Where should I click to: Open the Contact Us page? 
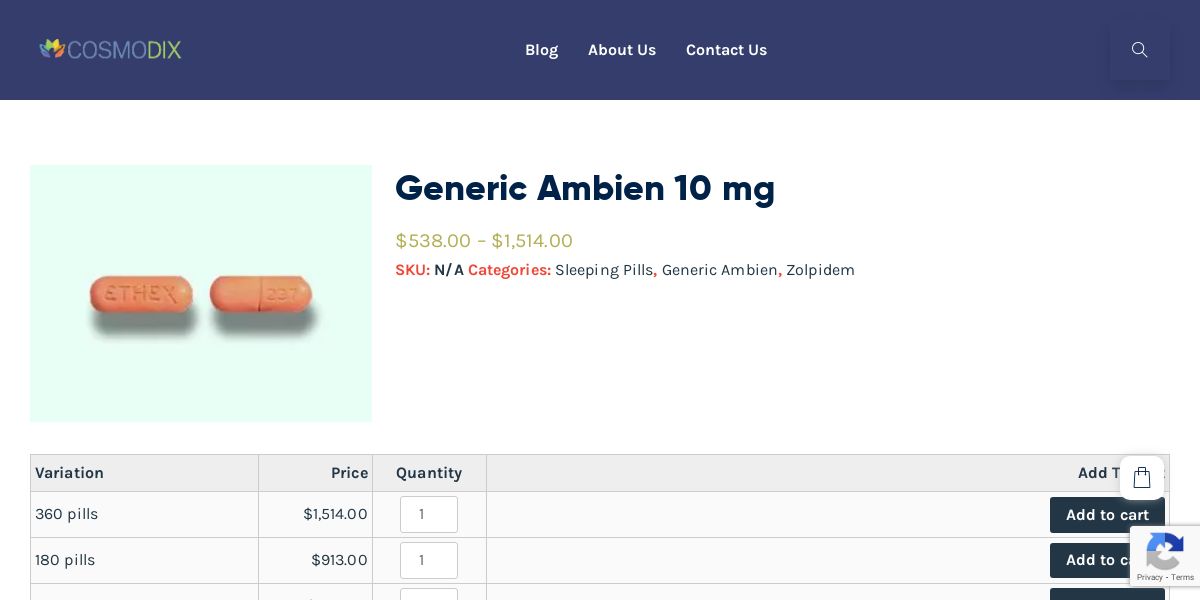click(726, 50)
